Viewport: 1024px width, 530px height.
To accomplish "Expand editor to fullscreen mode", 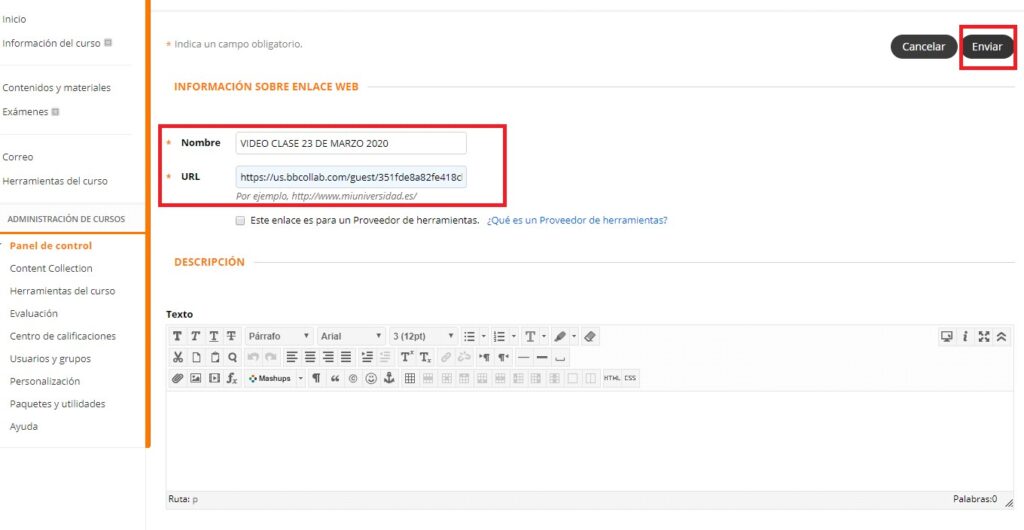I will coord(984,337).
